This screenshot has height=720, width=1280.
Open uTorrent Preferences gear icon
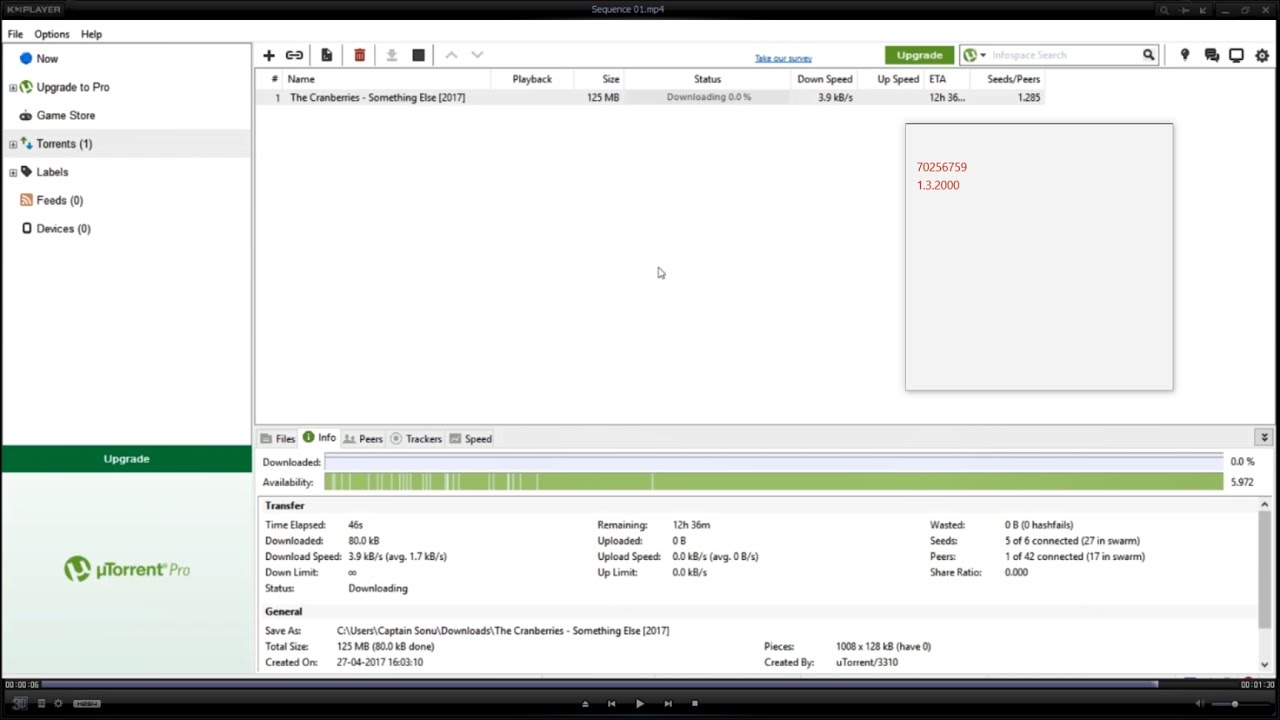[1263, 55]
